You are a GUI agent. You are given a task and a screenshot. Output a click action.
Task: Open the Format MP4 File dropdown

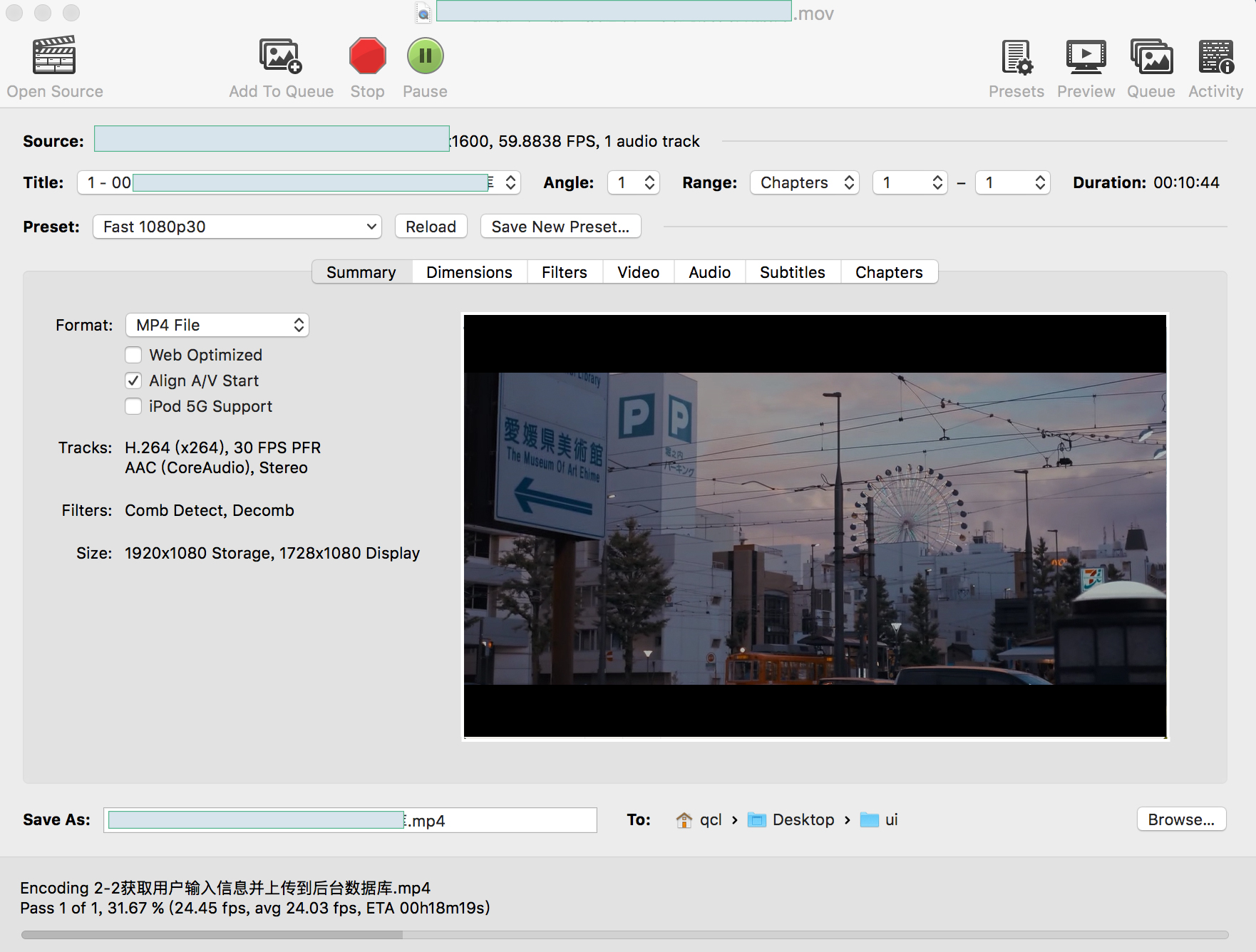click(x=217, y=325)
